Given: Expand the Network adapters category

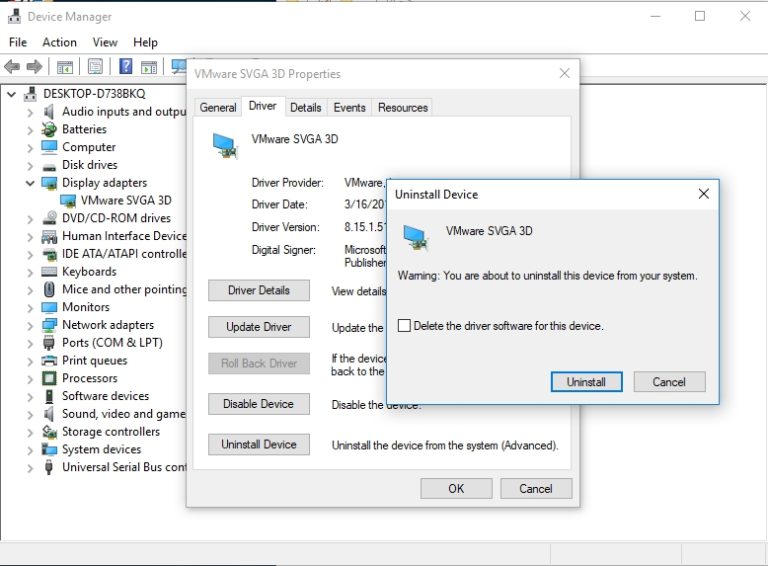Looking at the screenshot, I should click(x=30, y=327).
